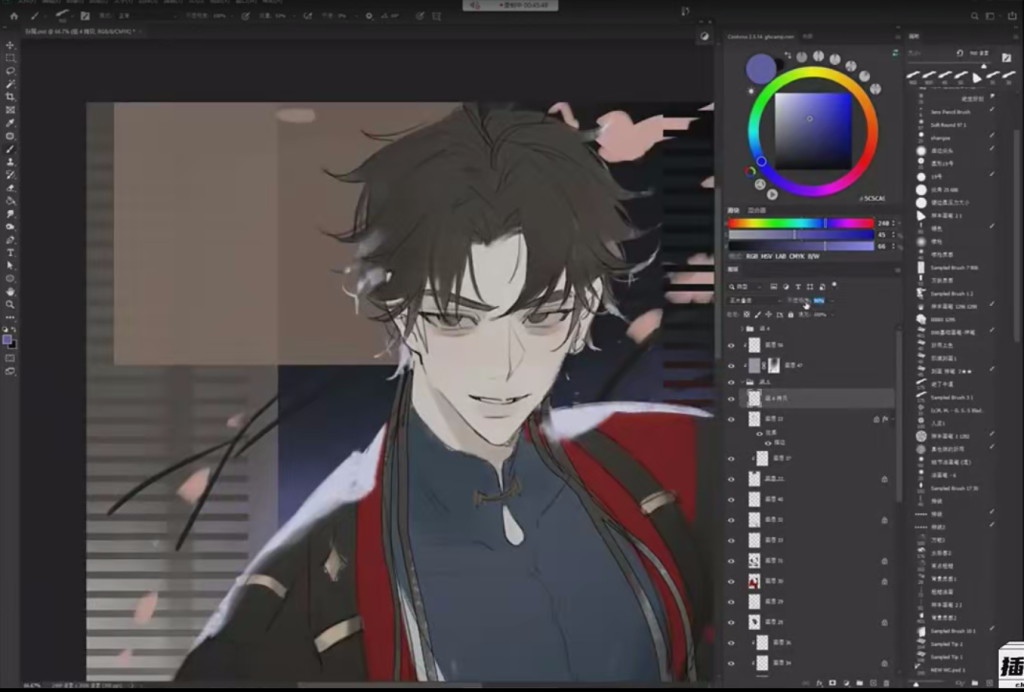Select the eyedropper icon in the Coolorus panel
Screen dimensions: 1024x692
coord(788,55)
